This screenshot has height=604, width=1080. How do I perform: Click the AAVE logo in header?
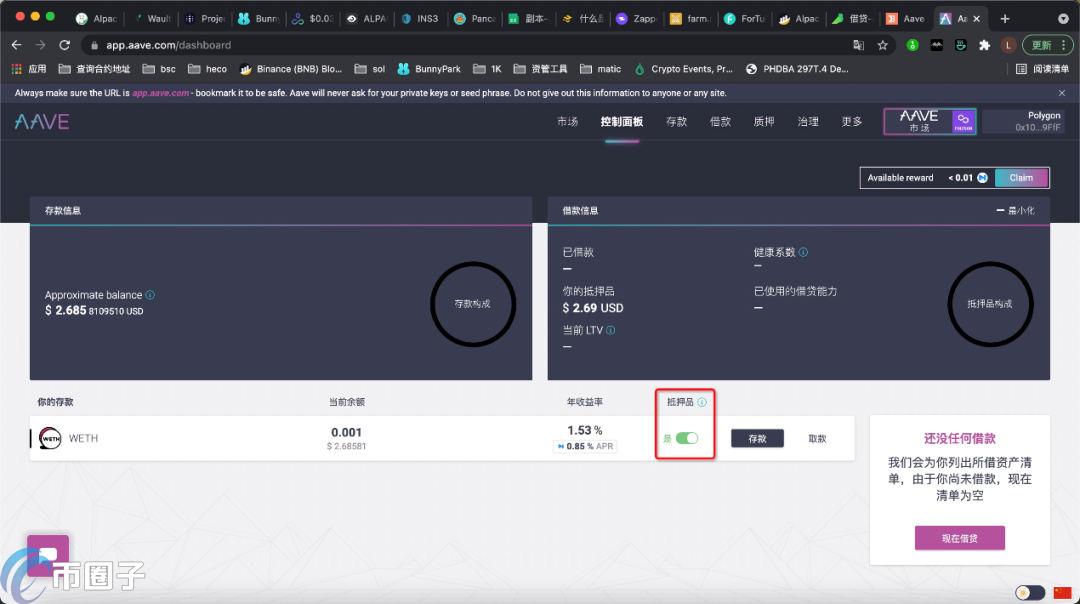pos(42,122)
